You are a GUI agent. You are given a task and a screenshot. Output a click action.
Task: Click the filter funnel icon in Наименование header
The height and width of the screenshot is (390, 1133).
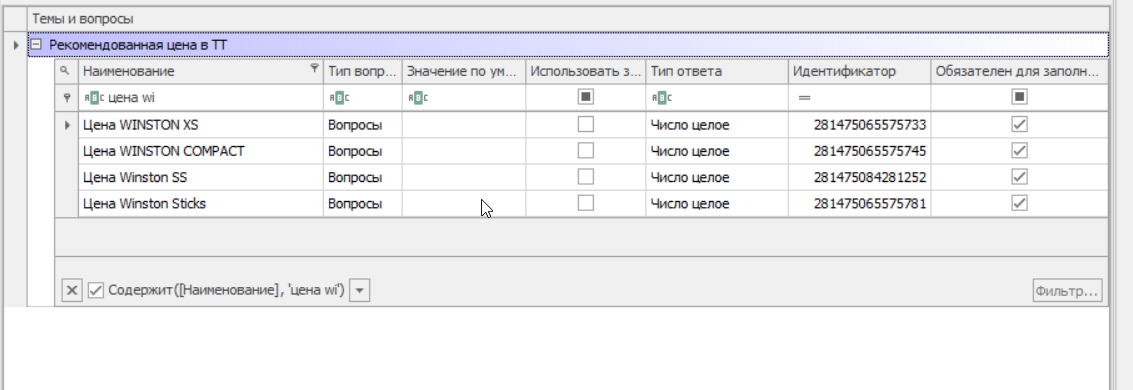pos(314,70)
